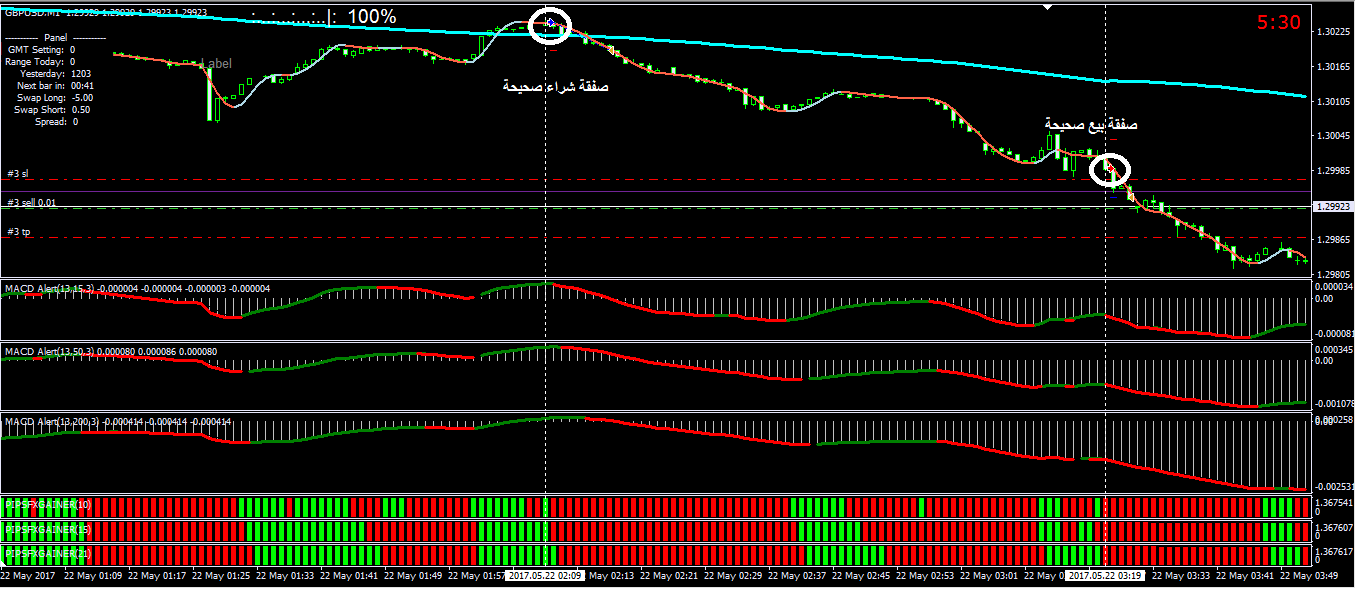Select the #3 sell 0.01 order line label
This screenshot has width=1360, height=589.
tap(32, 203)
